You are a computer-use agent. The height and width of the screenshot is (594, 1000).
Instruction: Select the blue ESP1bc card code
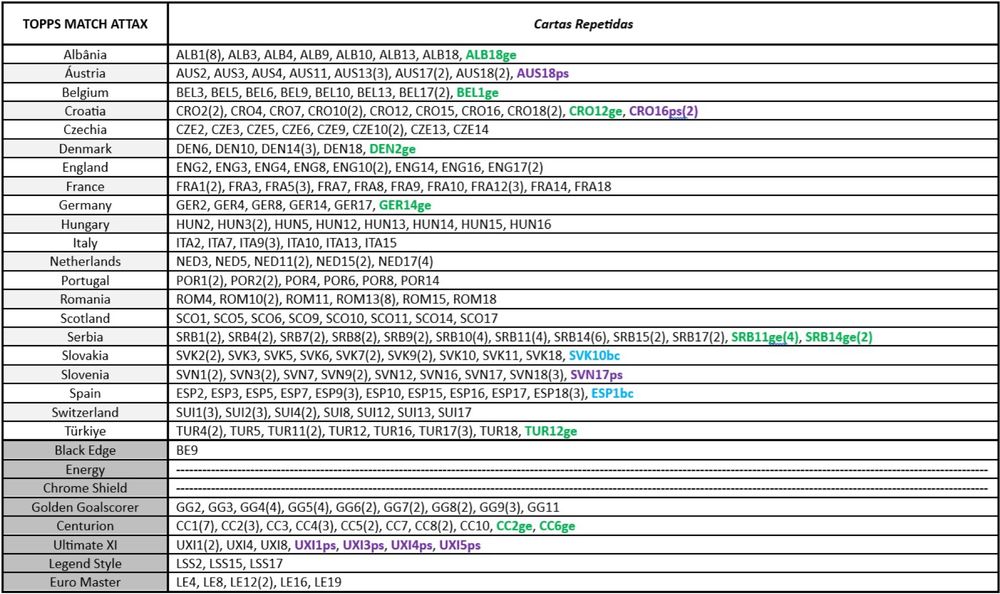click(x=612, y=394)
